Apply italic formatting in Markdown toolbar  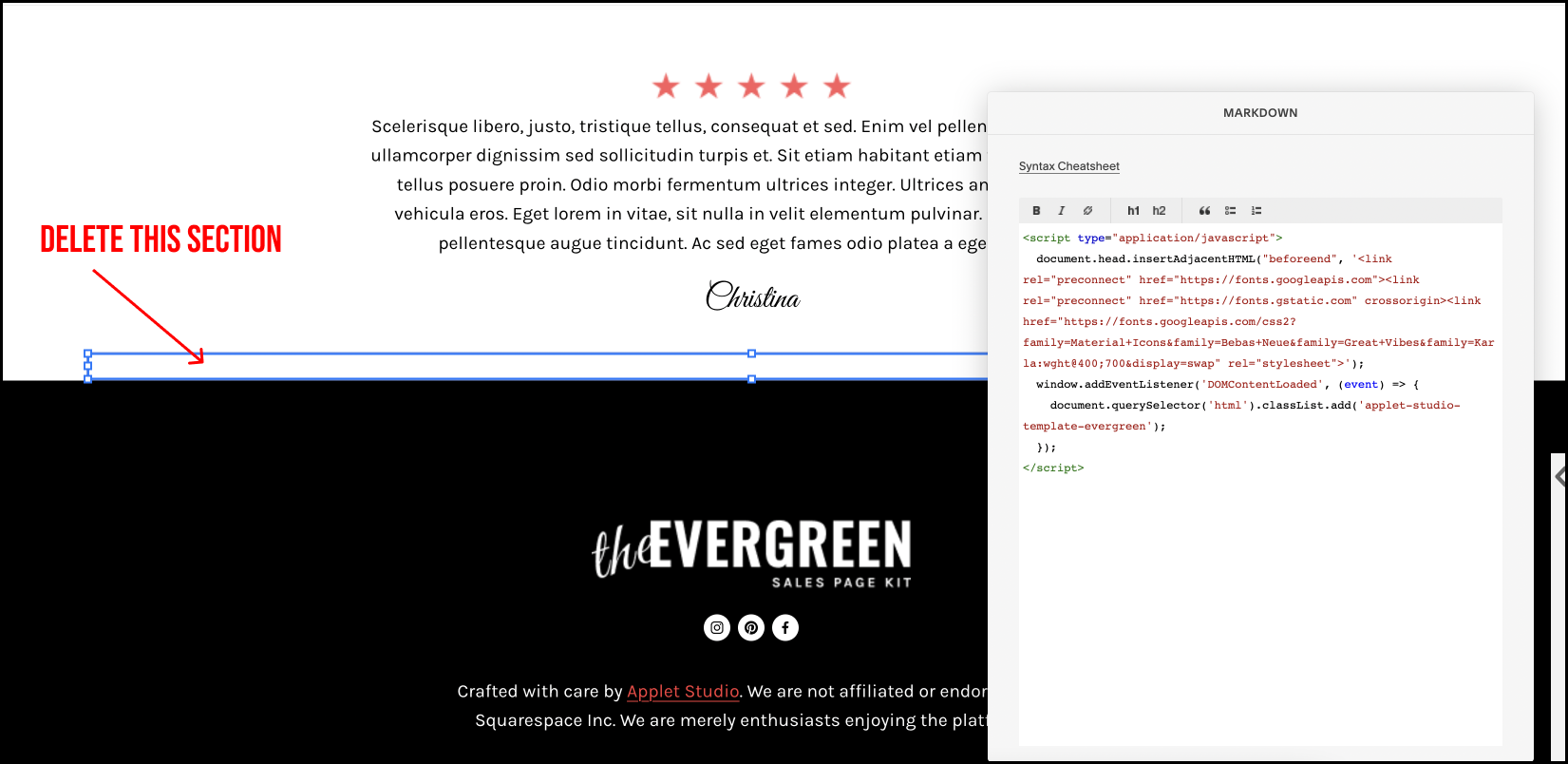1061,211
